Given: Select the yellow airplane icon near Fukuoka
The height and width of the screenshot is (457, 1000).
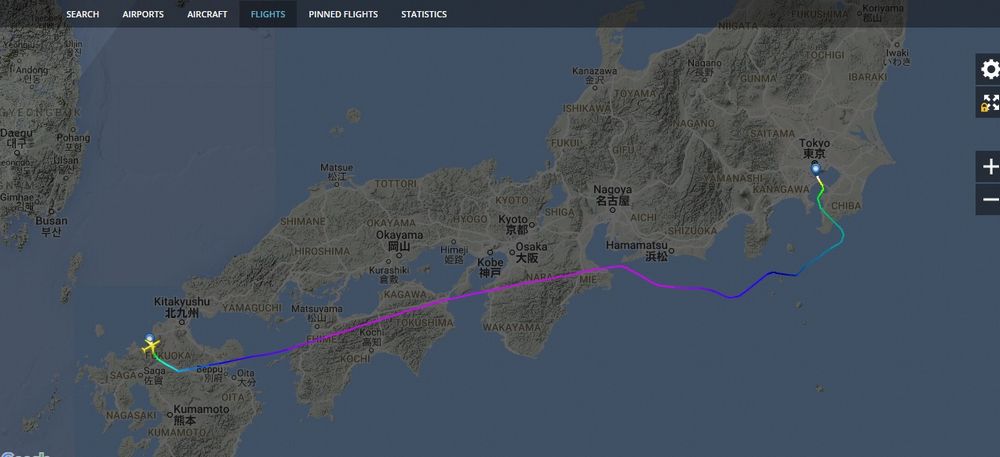Looking at the screenshot, I should [x=151, y=347].
